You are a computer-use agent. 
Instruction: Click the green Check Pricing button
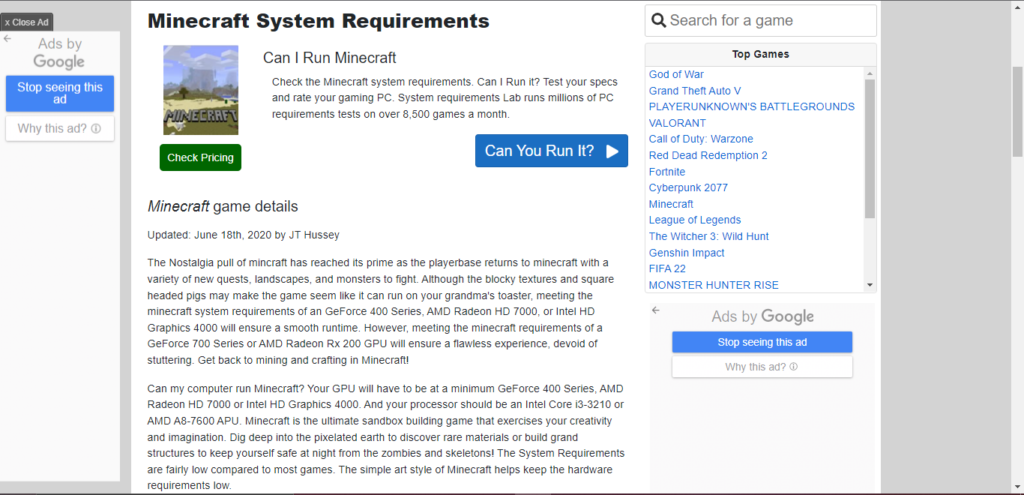click(x=200, y=157)
